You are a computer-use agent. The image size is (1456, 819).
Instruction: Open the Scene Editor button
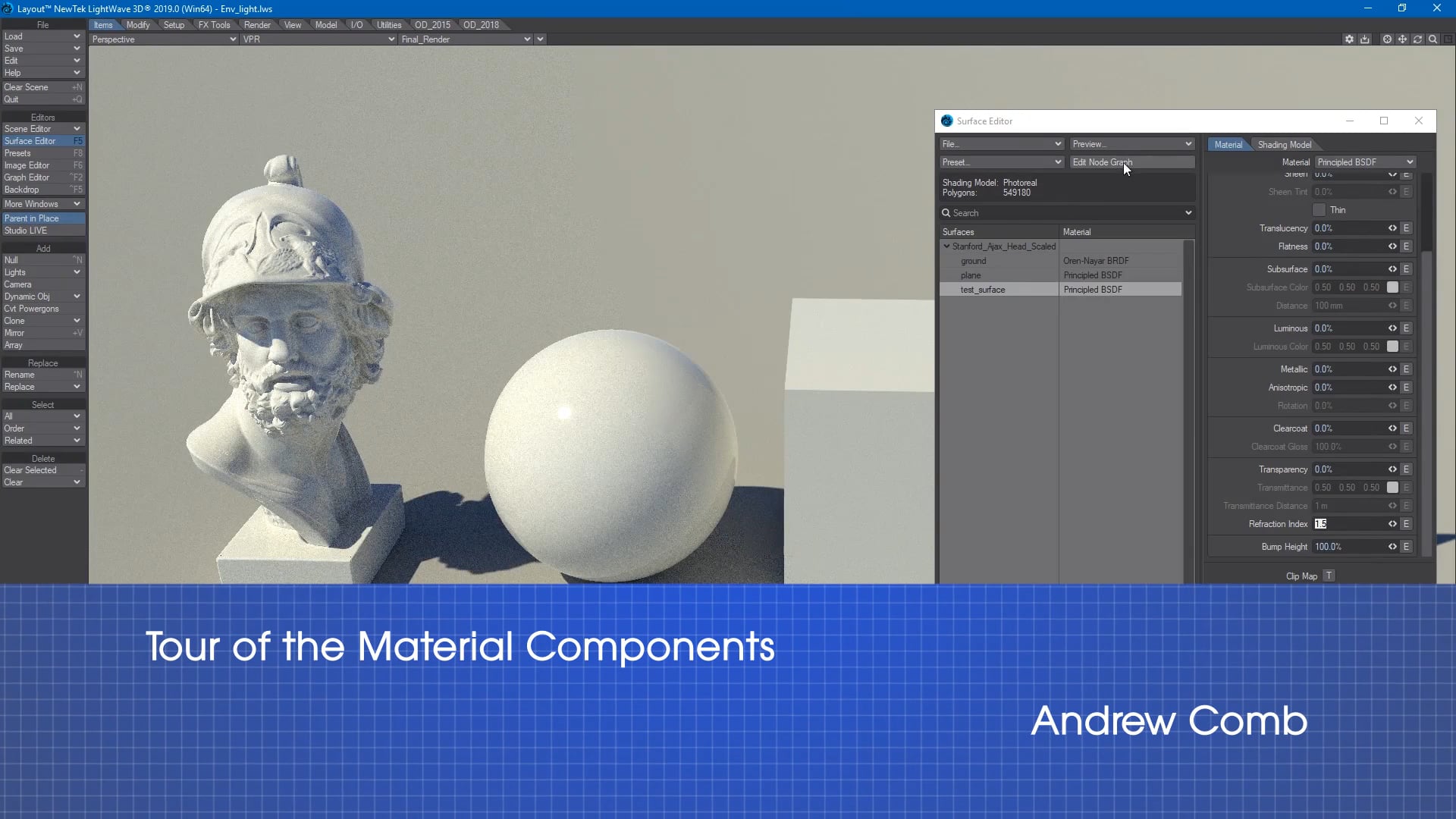coord(42,129)
